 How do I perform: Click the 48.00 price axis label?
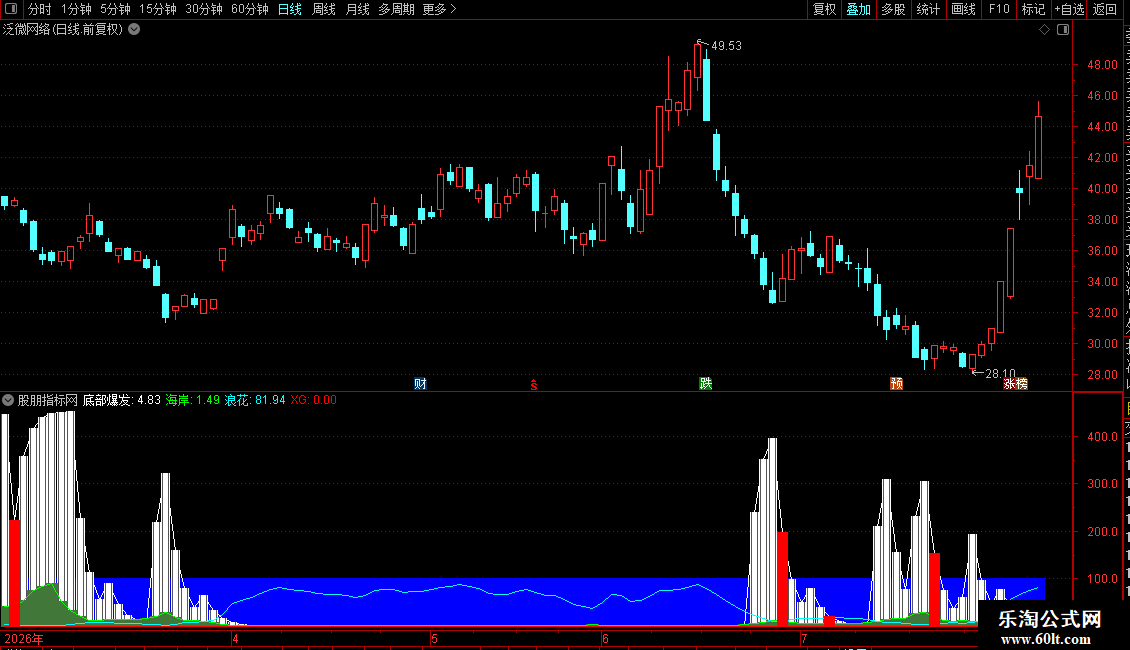tap(1102, 65)
